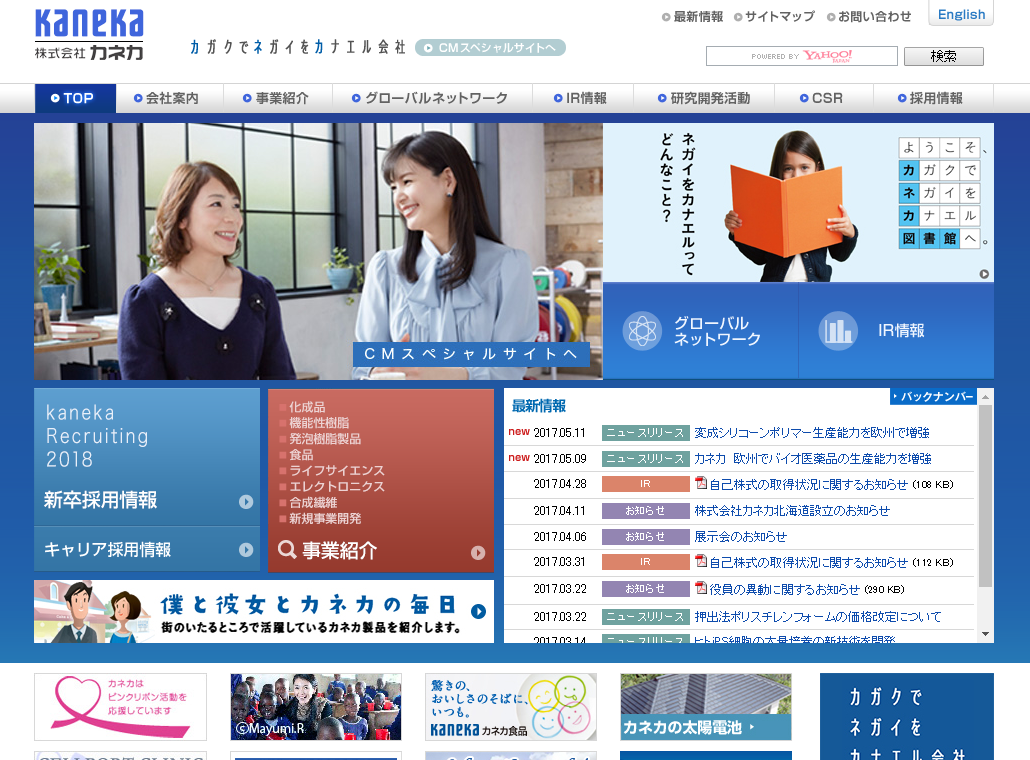Open PDF icon for 2017.03.31 IR notice
This screenshot has width=1030, height=760.
(701, 562)
